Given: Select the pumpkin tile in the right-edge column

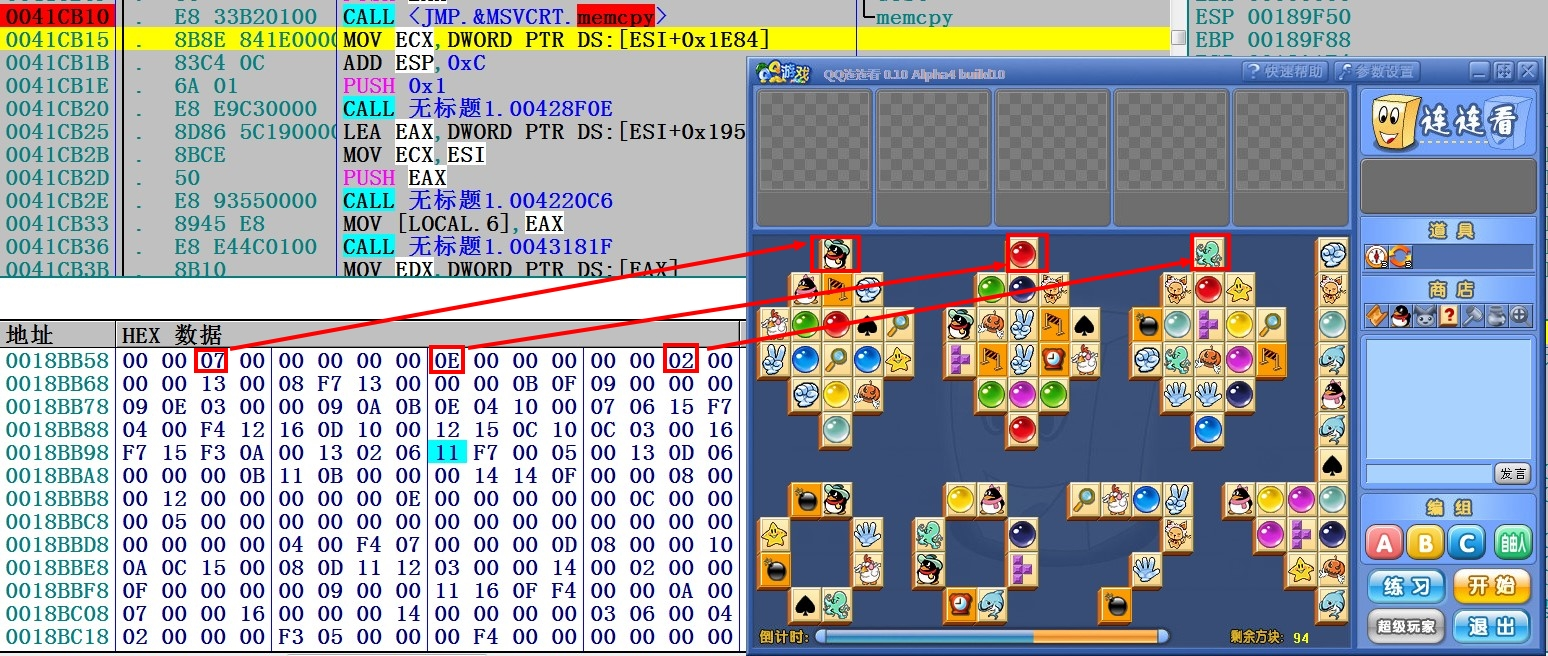Looking at the screenshot, I should click(1331, 568).
